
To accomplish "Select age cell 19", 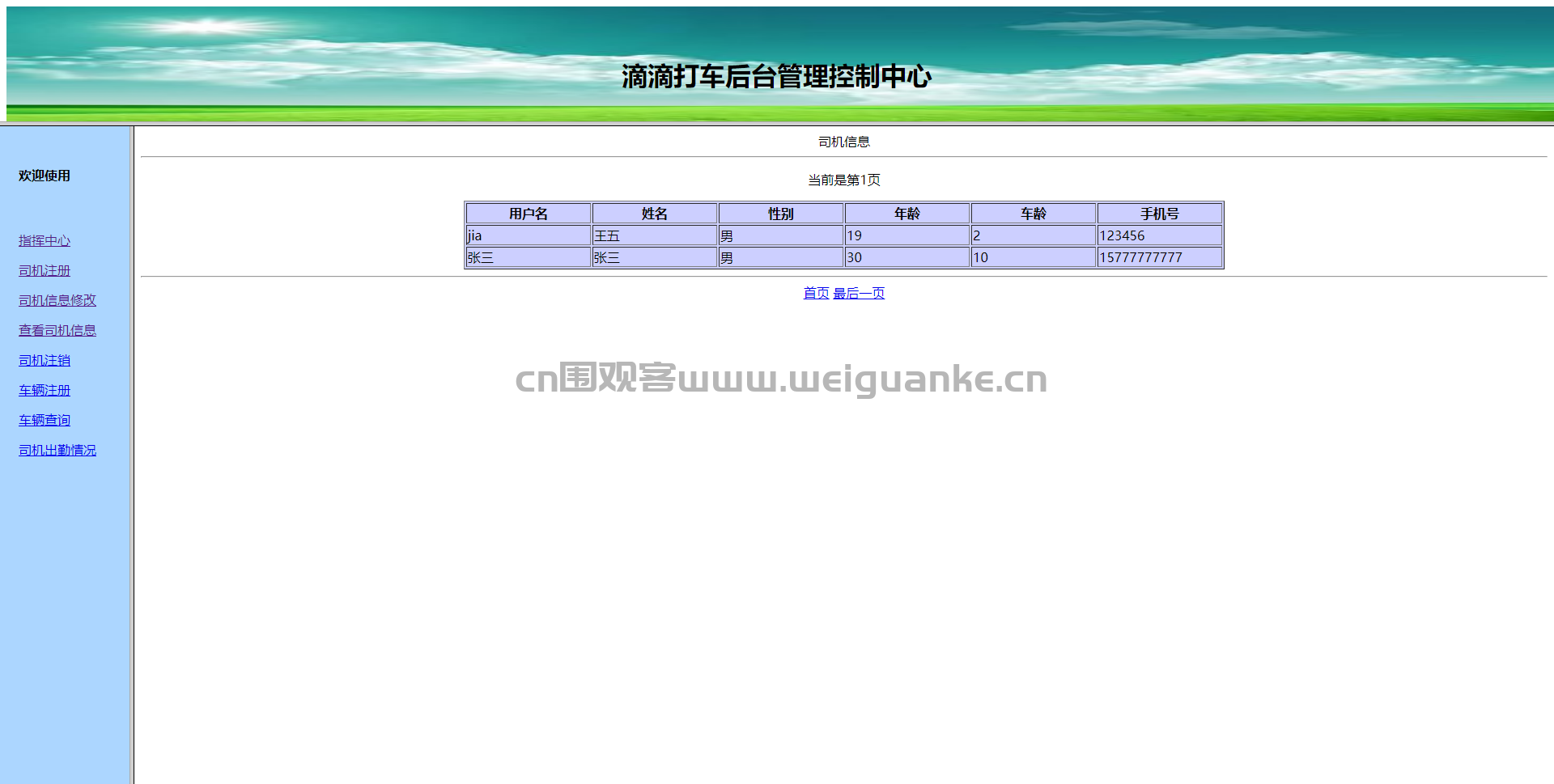I will point(907,235).
